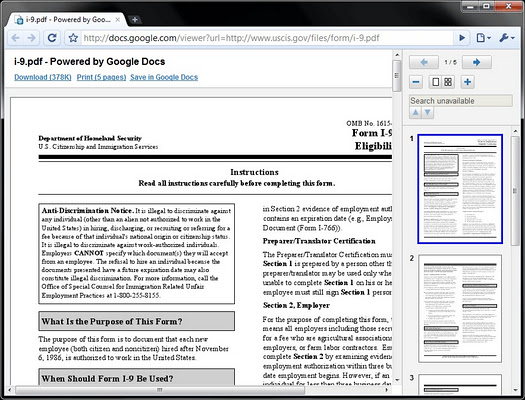Close the browser window
Screen dimensions: 525x400
pos(508,6)
